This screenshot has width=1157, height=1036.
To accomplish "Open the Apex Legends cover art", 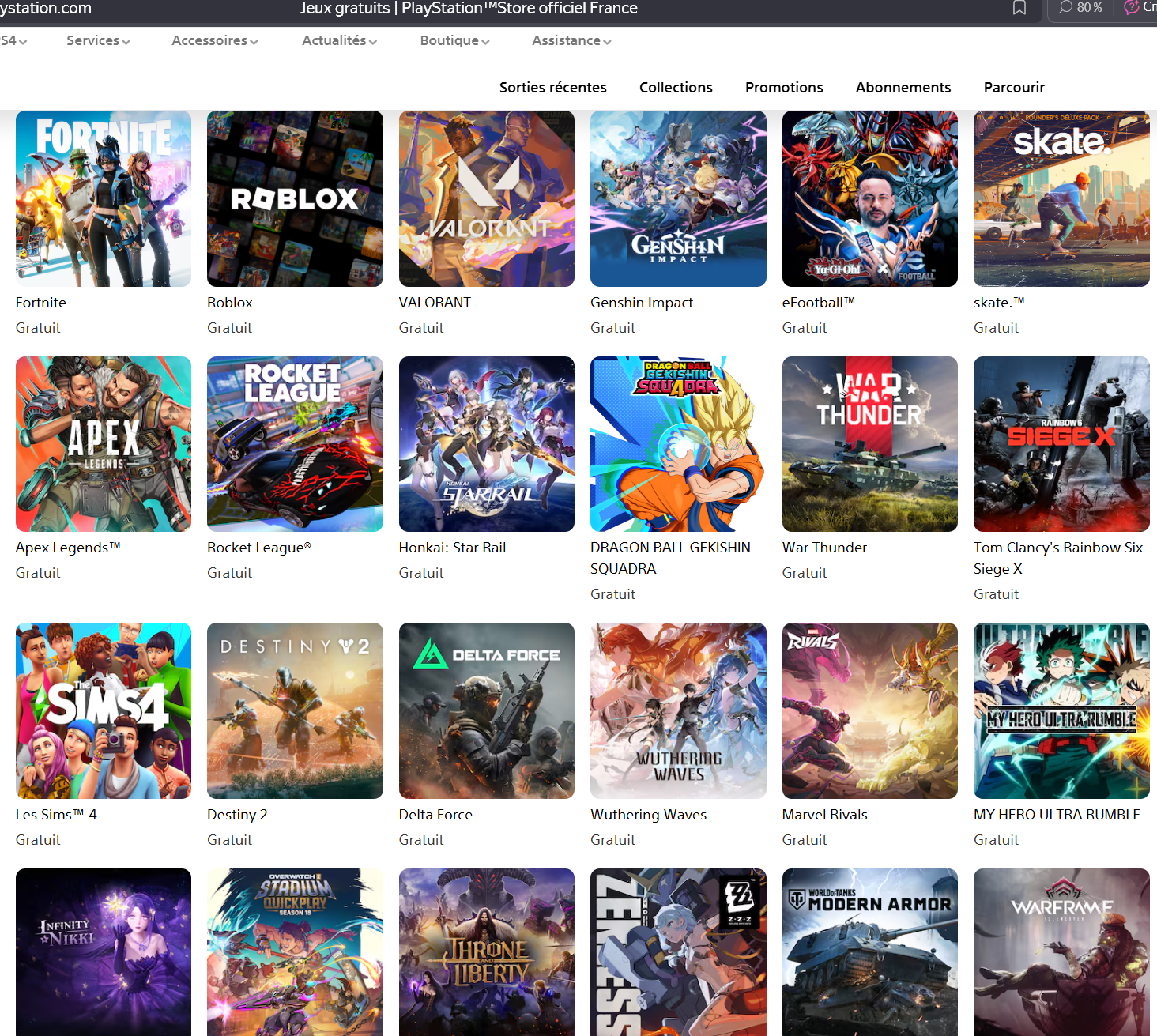I will (x=104, y=444).
